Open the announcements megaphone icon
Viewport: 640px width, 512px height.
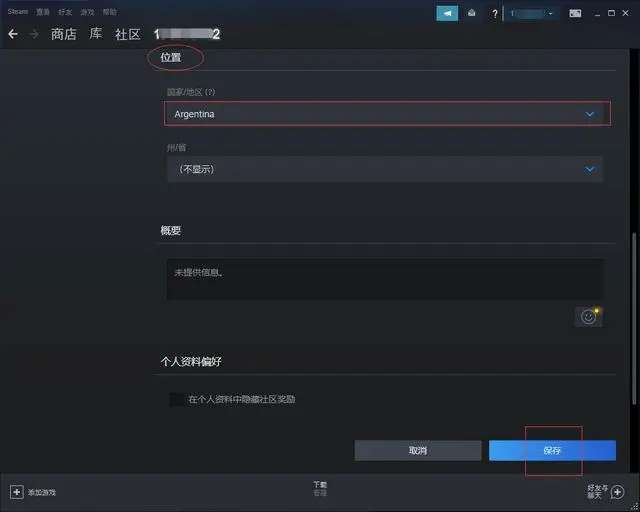[x=447, y=13]
